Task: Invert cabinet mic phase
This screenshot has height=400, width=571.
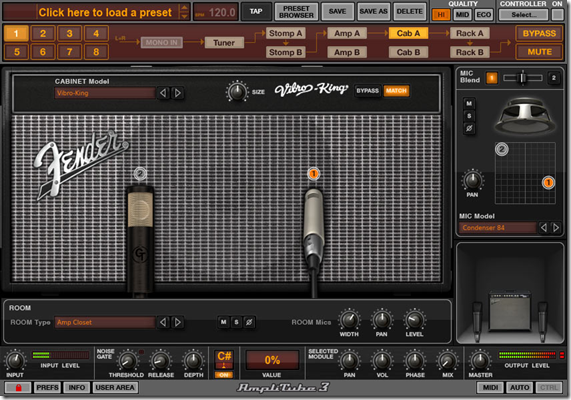Action: click(469, 128)
